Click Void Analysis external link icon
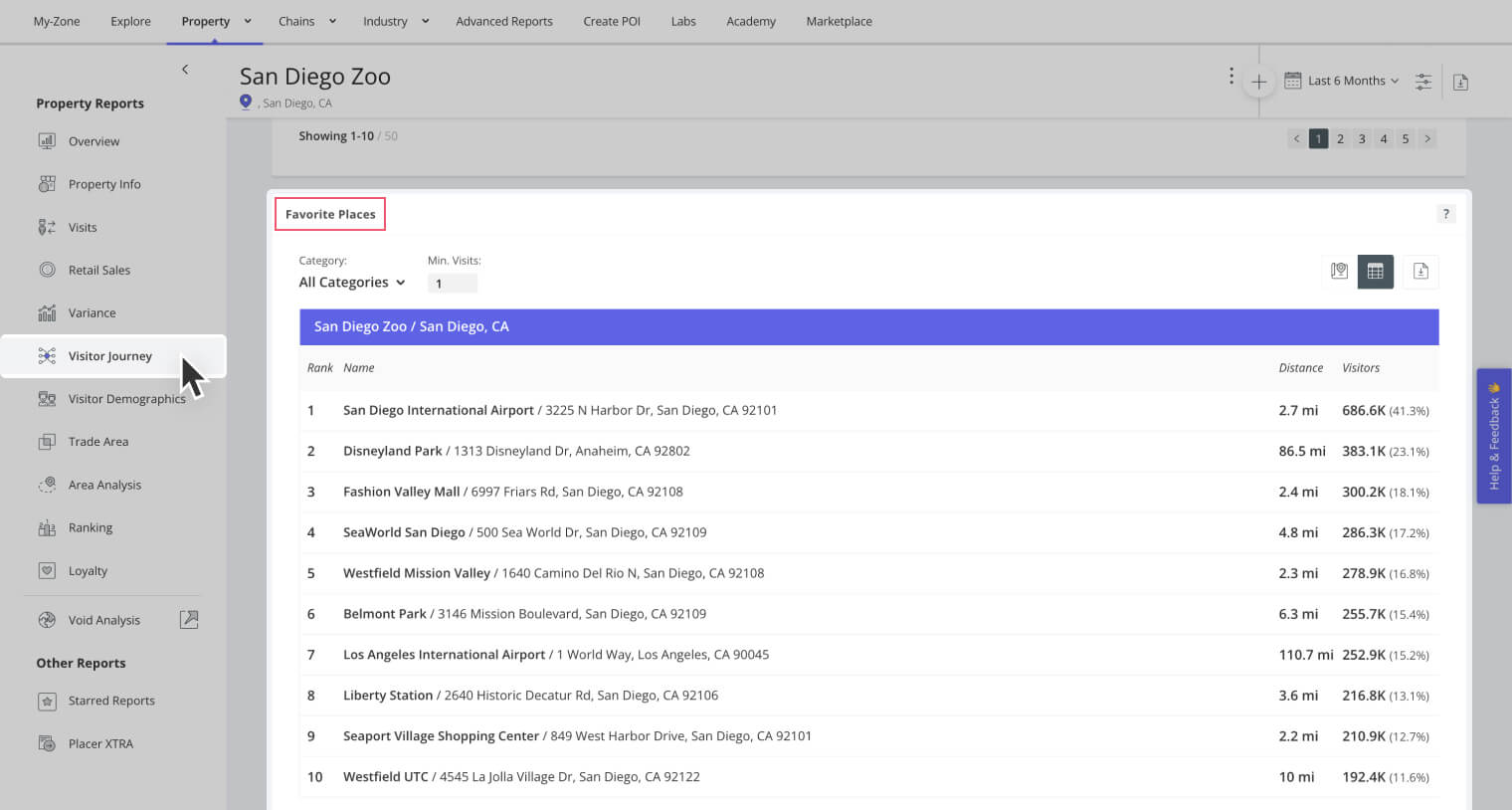The width and height of the screenshot is (1512, 810). pyautogui.click(x=189, y=619)
